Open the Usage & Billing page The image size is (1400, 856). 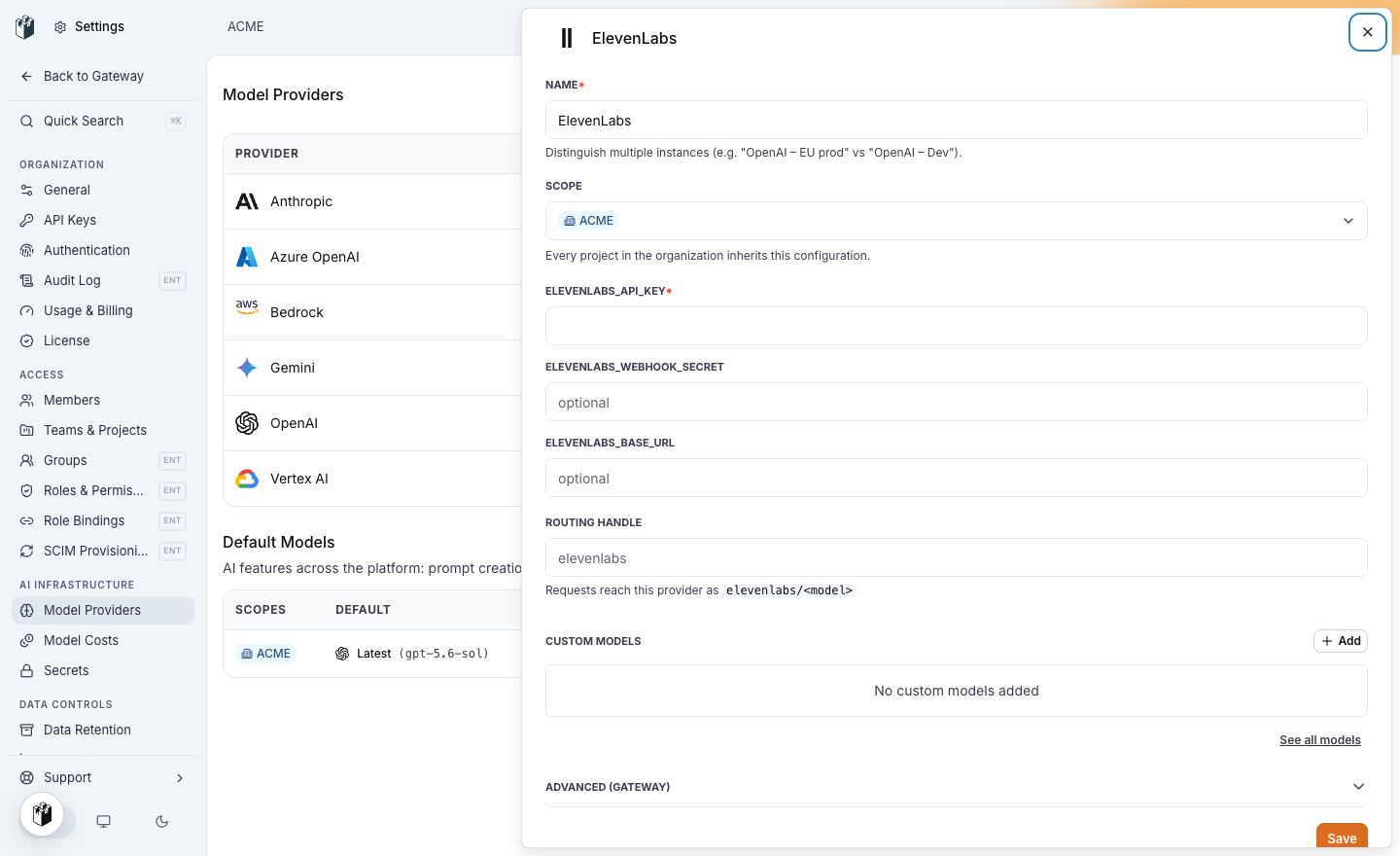[103, 310]
